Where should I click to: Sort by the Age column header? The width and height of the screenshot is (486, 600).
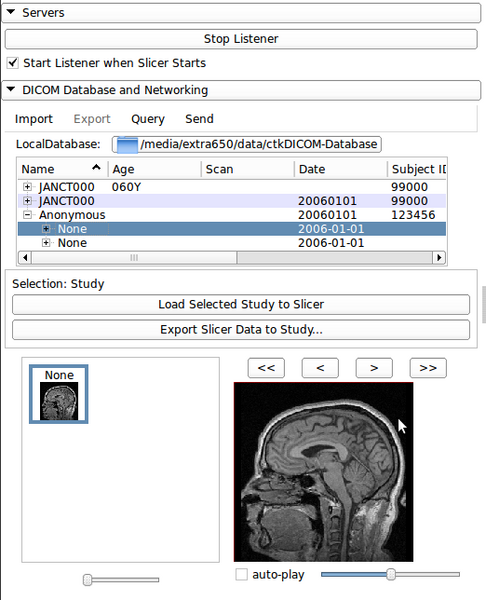pos(155,169)
